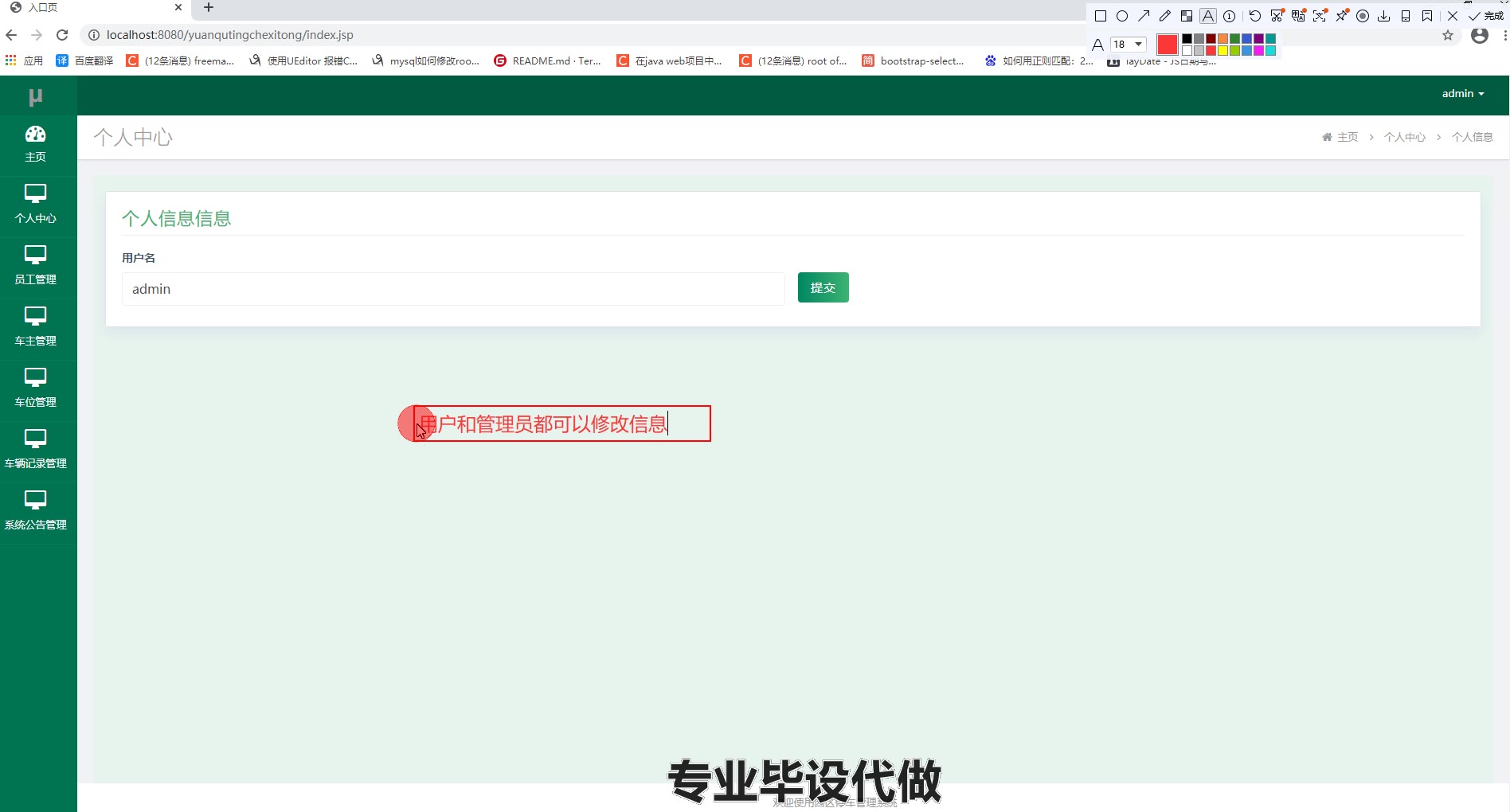The width and height of the screenshot is (1510, 812).
Task: Bookmark this page with star icon
Action: point(1448,36)
